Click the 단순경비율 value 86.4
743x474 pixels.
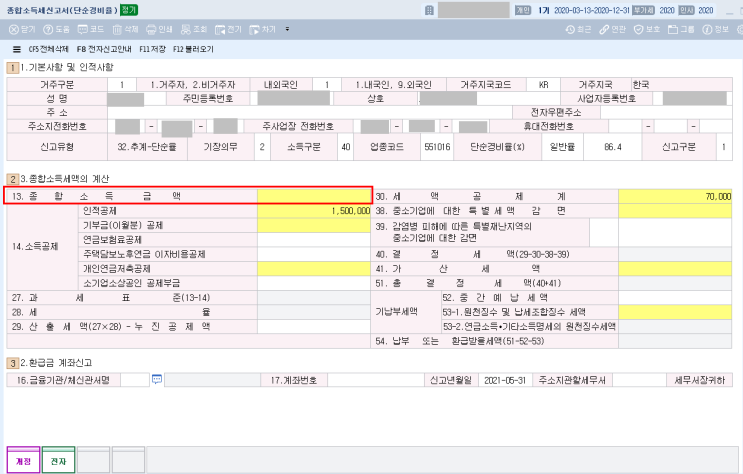pos(613,147)
